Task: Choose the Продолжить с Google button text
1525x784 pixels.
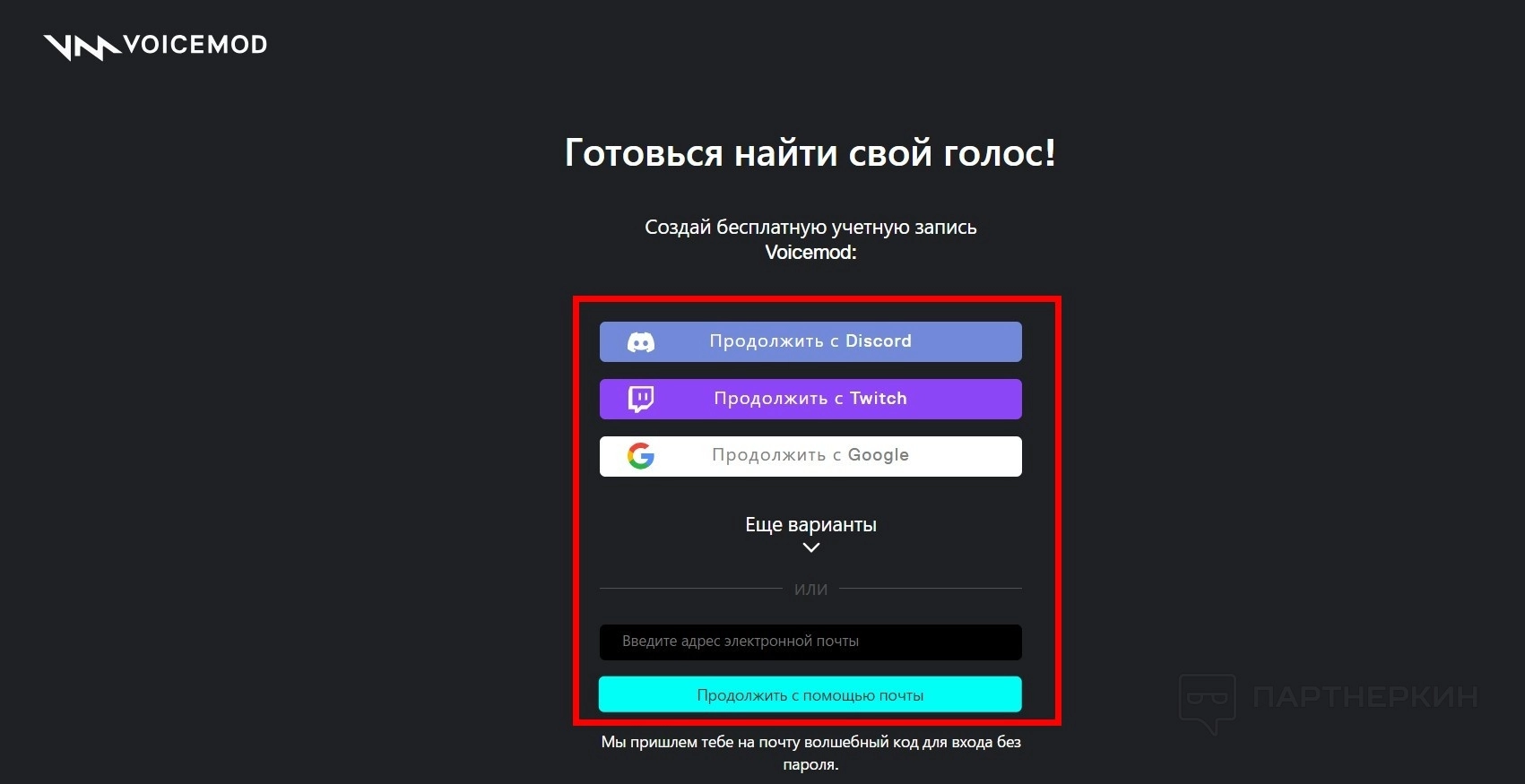Action: point(810,455)
